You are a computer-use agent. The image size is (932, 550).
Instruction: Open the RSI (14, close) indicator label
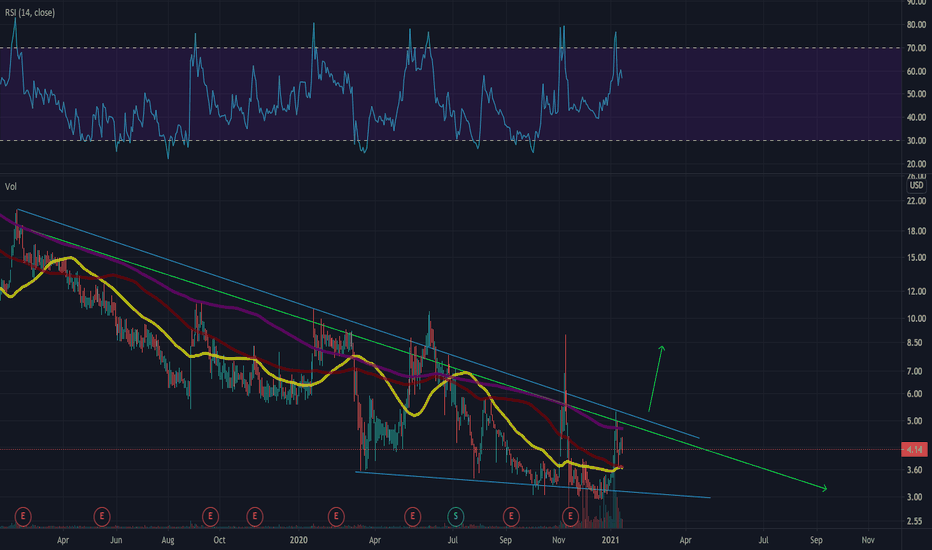[x=30, y=12]
